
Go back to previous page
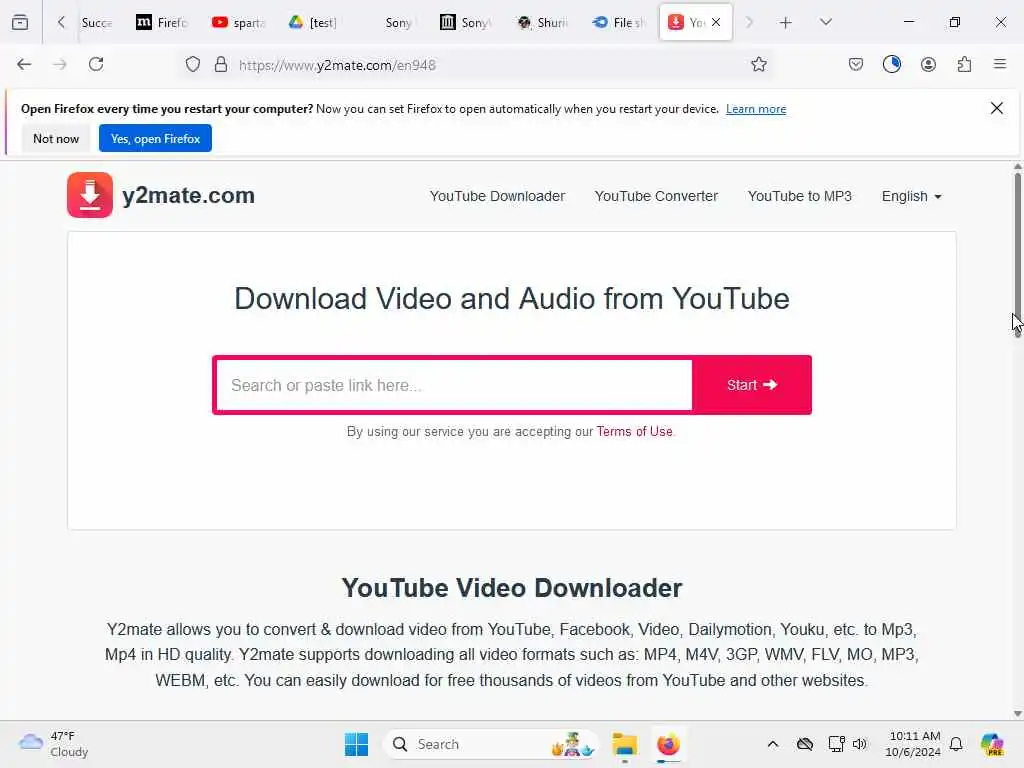click(24, 64)
